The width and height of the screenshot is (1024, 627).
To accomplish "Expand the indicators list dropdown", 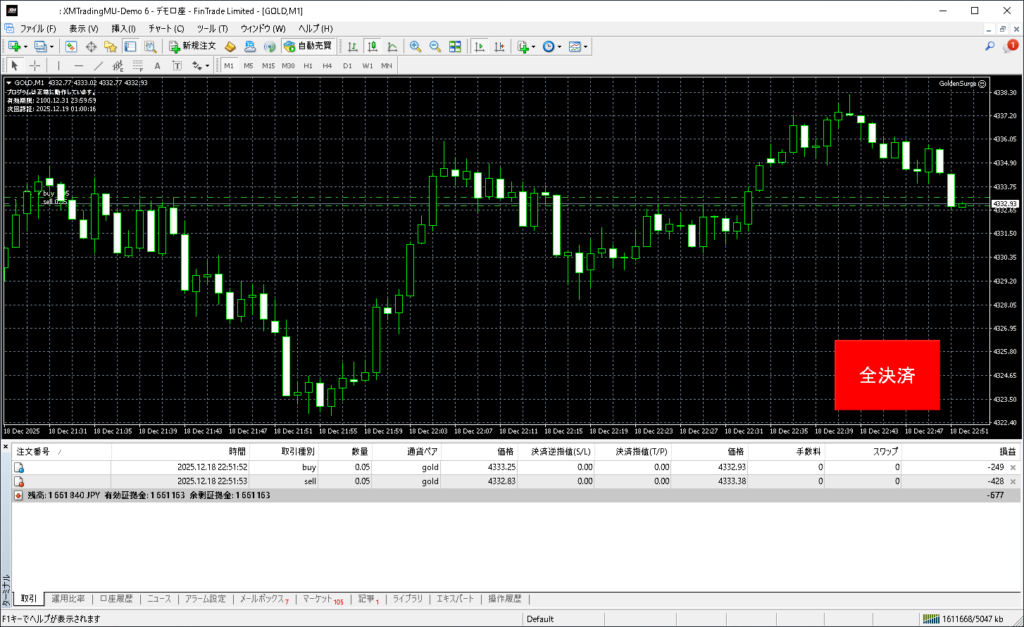I will click(533, 47).
